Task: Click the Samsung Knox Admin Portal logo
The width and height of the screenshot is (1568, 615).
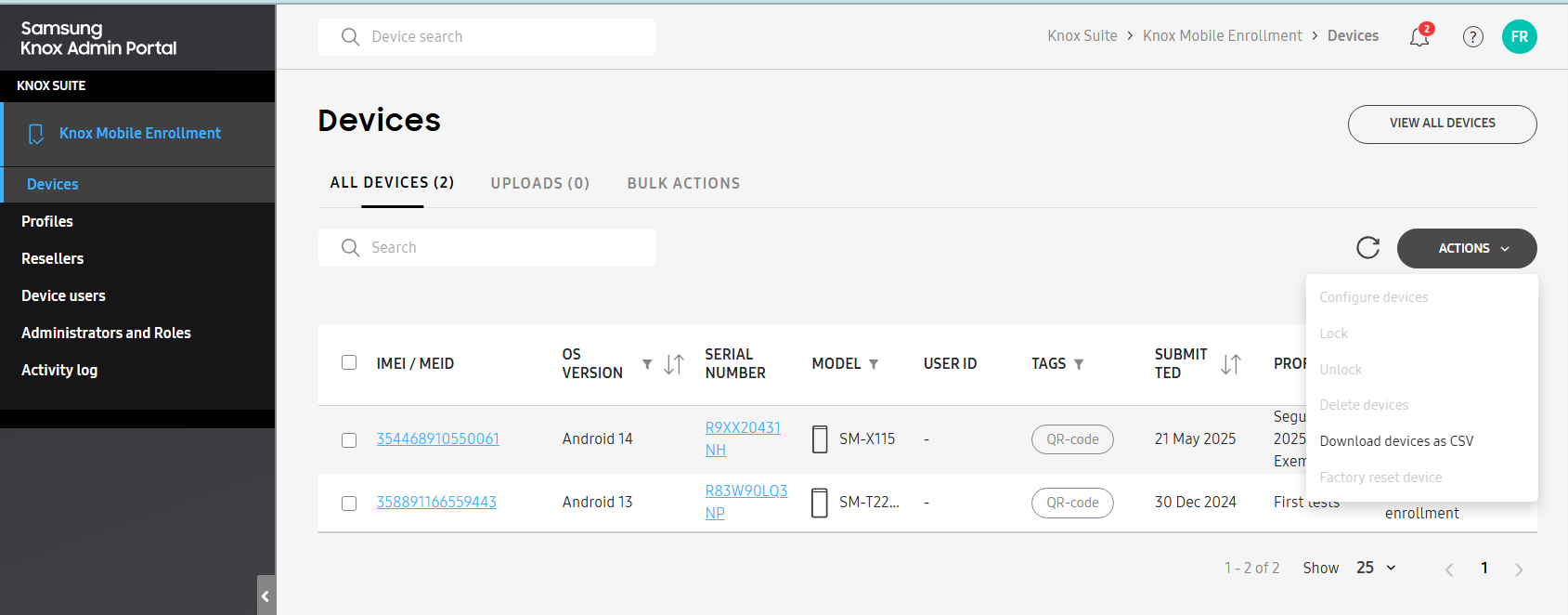Action: (98, 38)
